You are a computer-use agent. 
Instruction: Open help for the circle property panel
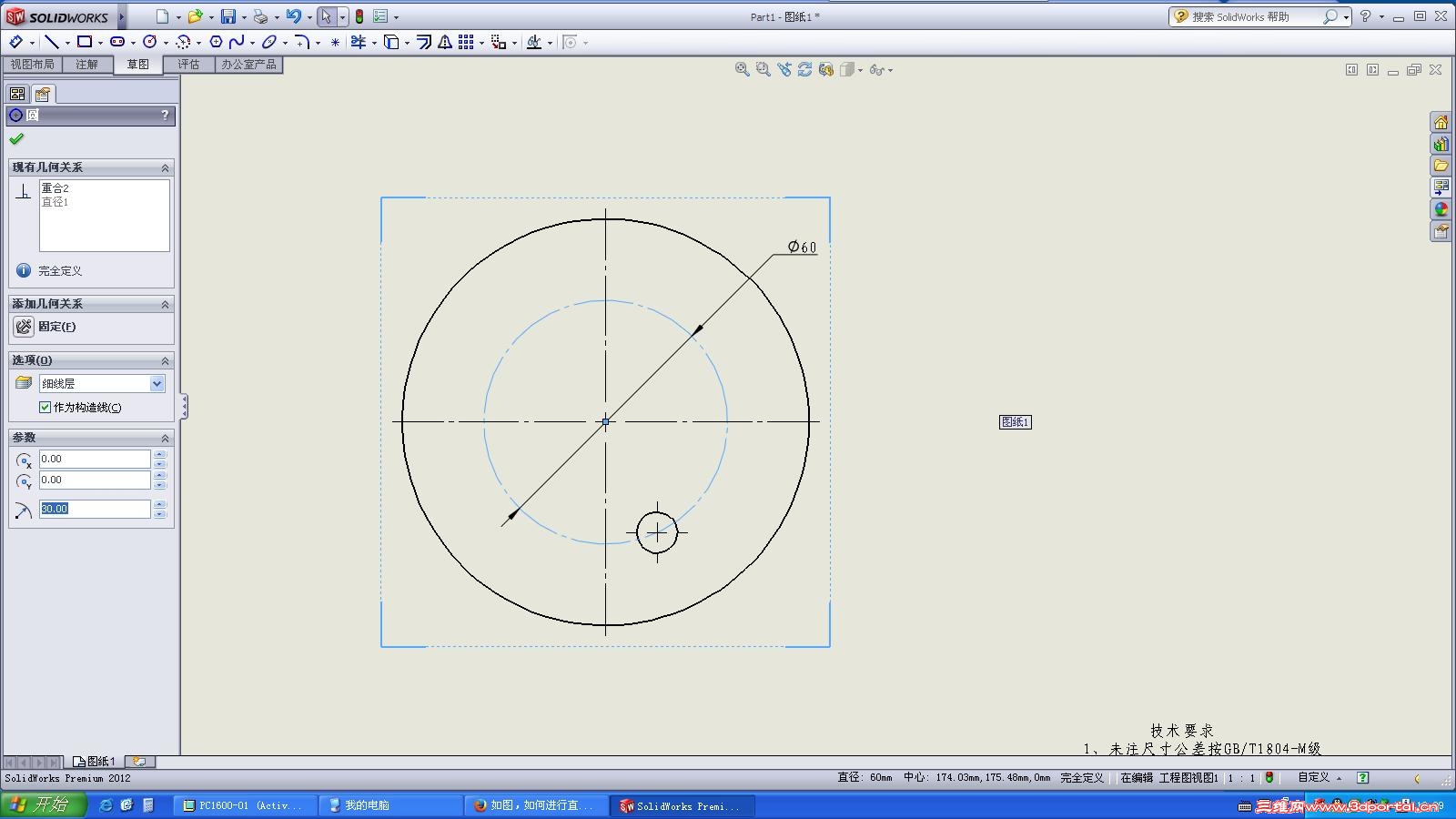pyautogui.click(x=165, y=116)
